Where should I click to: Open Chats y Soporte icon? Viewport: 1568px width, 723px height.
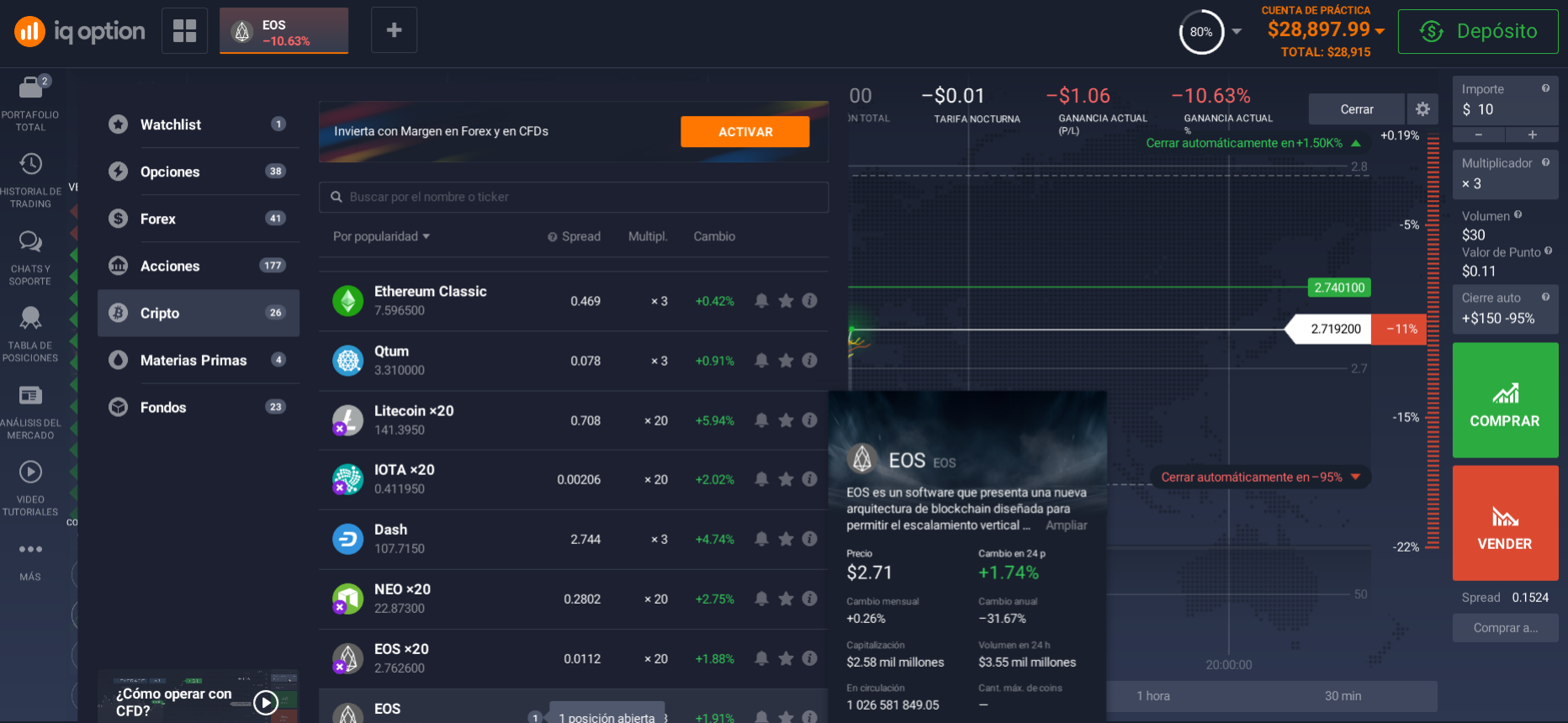[31, 242]
